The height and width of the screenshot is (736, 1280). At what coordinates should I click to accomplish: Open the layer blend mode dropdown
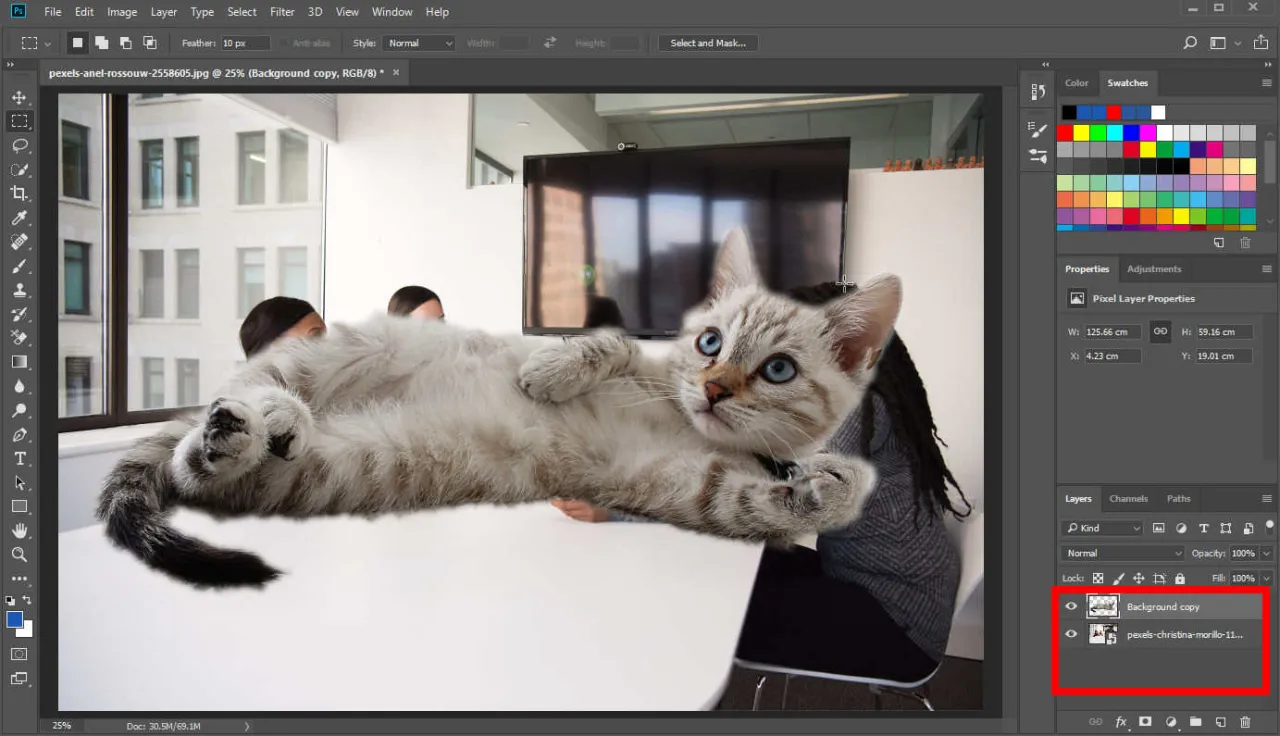1122,553
